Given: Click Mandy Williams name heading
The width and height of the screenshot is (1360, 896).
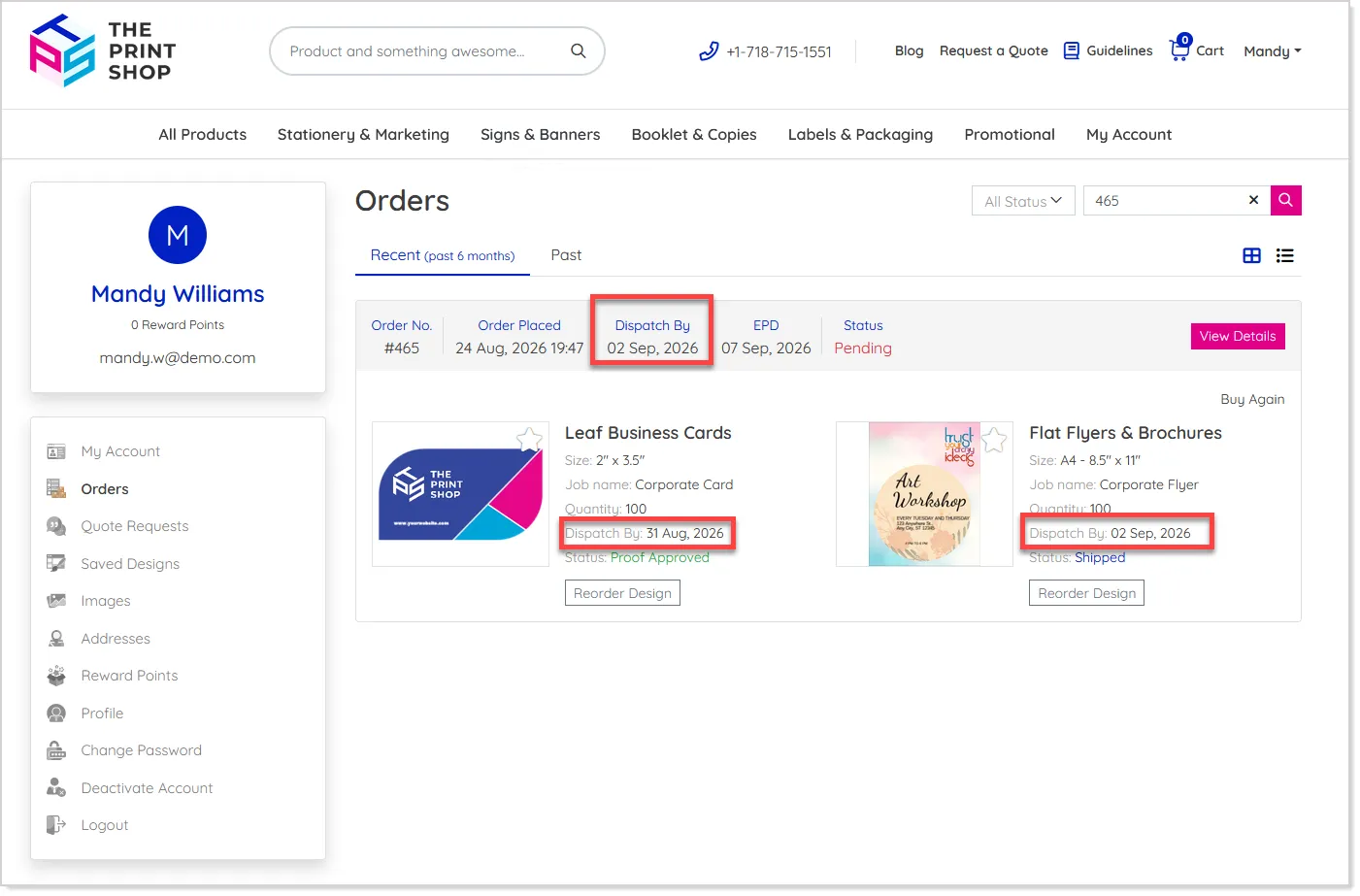Looking at the screenshot, I should tap(178, 294).
